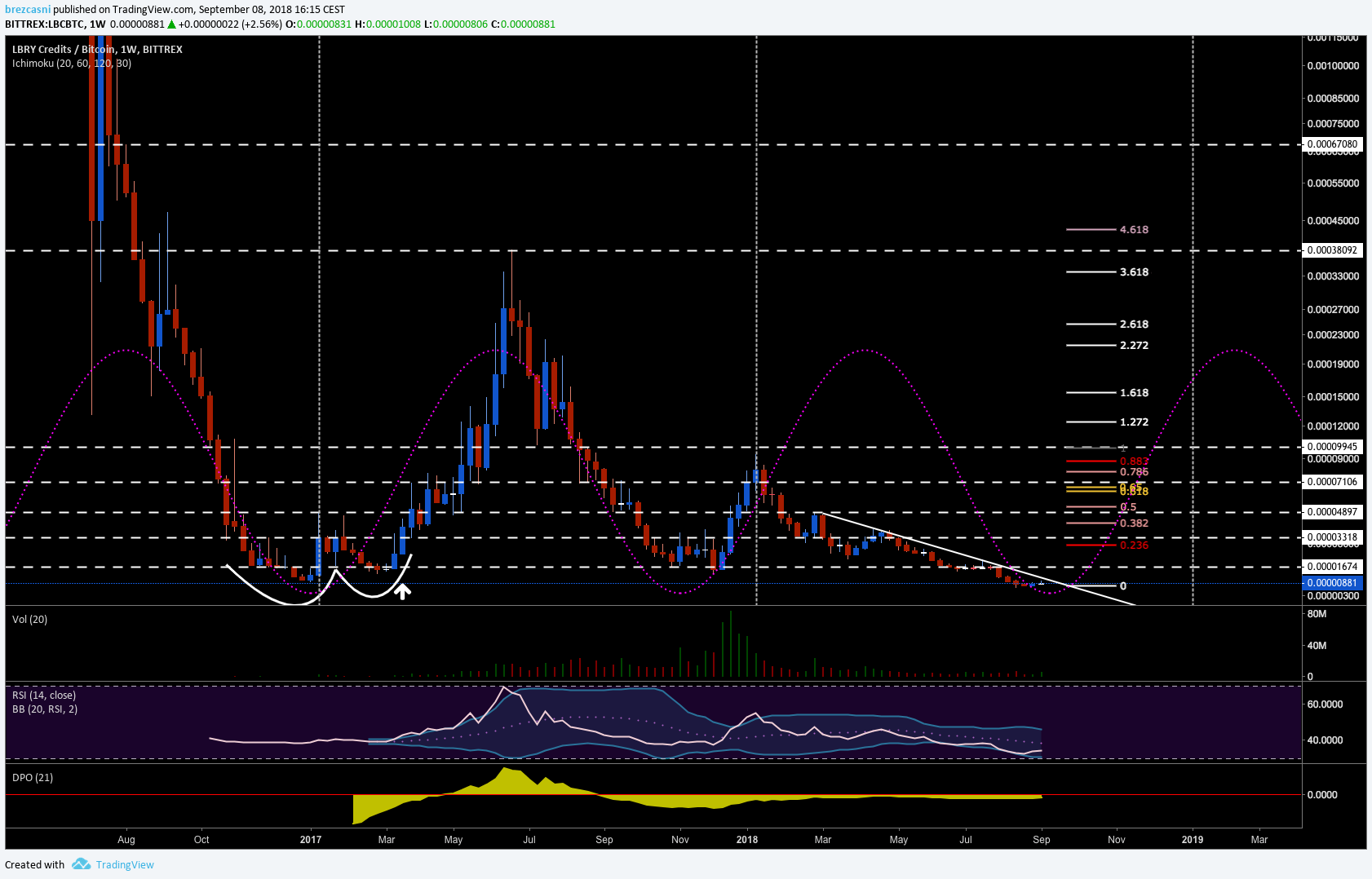Click the 0.00100000 price scale label
Viewport: 1372px width, 879px height.
coord(1333,66)
